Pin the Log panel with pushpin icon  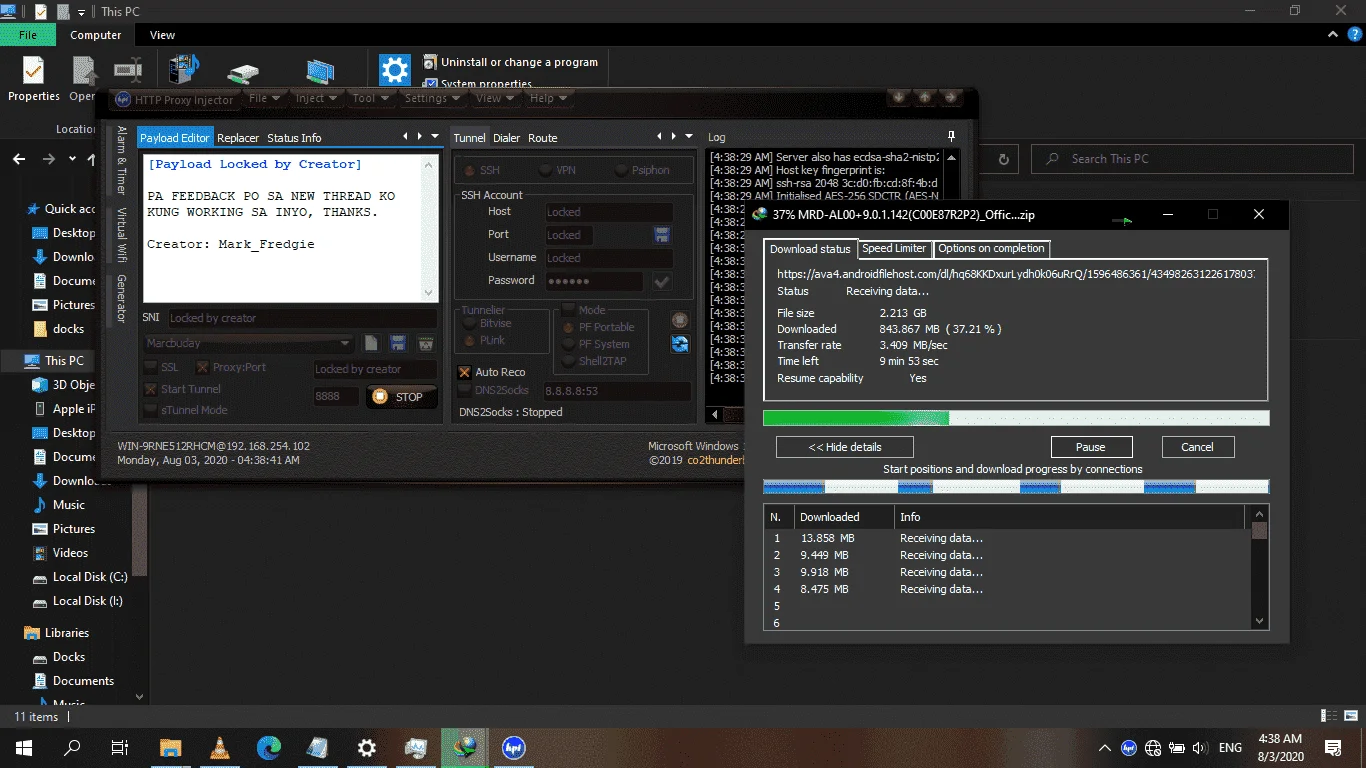(x=951, y=136)
